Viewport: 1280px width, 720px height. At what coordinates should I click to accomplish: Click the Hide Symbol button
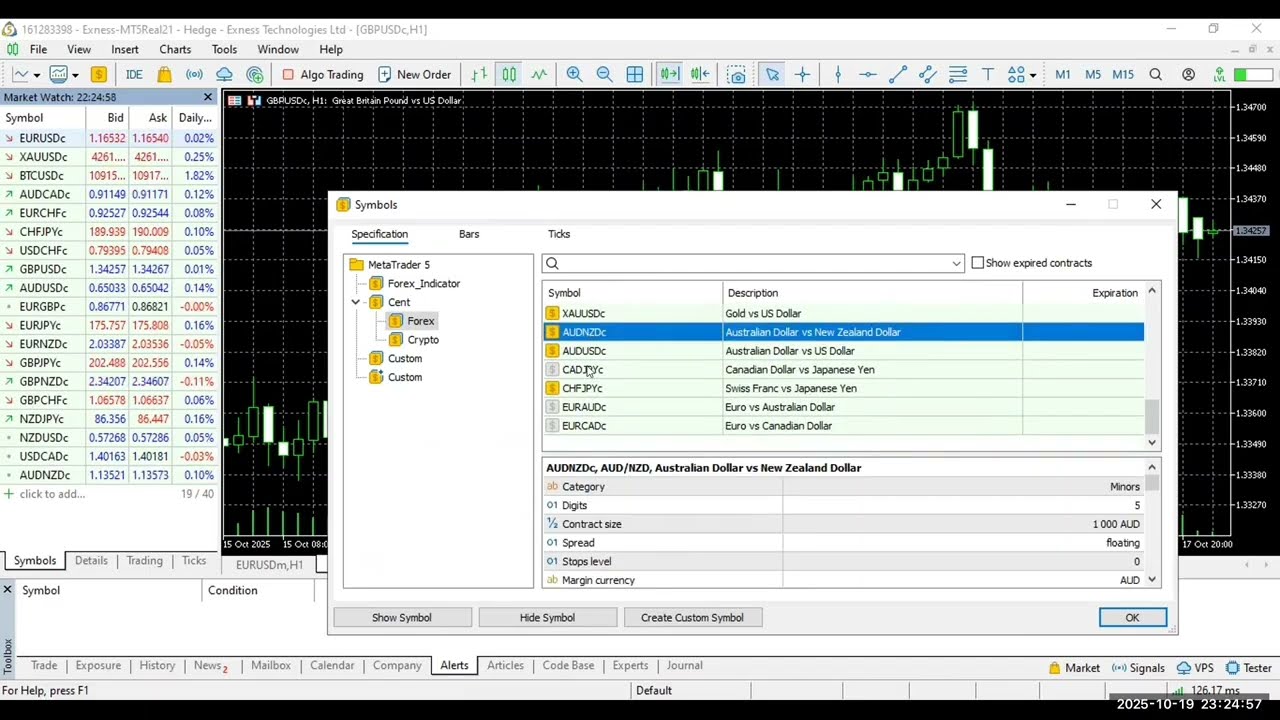pos(547,618)
